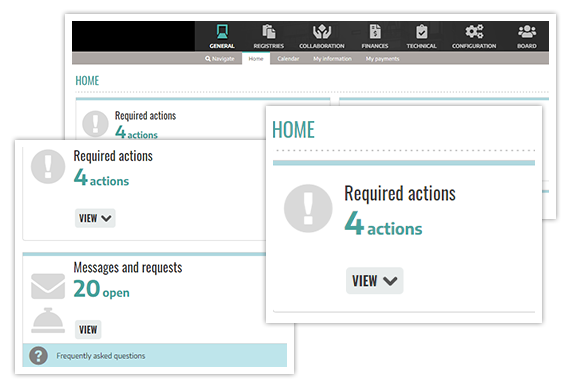Switch to the Calendar sub-tab
Viewport: 570px width, 390px height.
click(x=288, y=59)
